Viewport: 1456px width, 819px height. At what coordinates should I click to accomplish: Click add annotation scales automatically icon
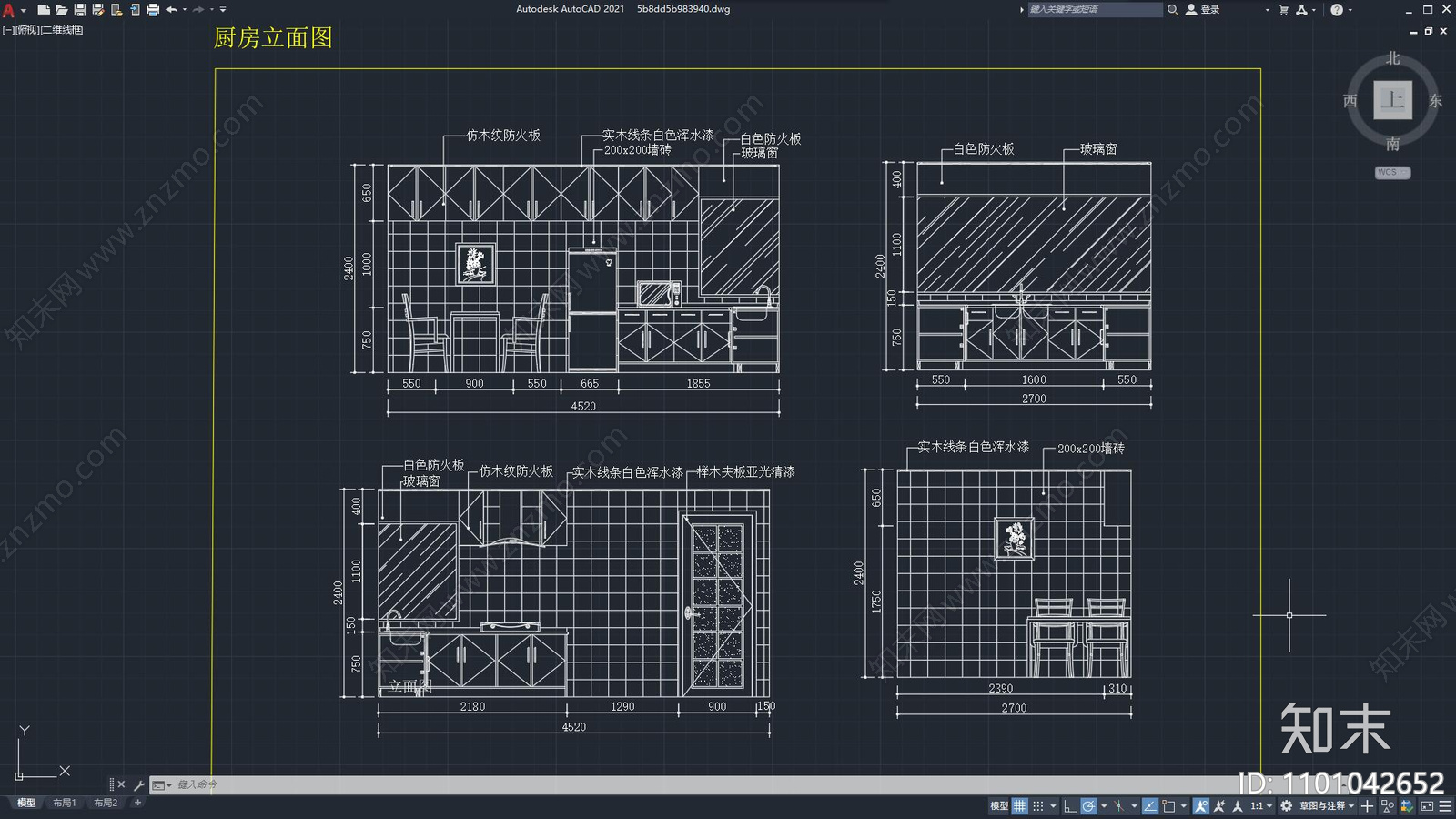(x=1219, y=805)
